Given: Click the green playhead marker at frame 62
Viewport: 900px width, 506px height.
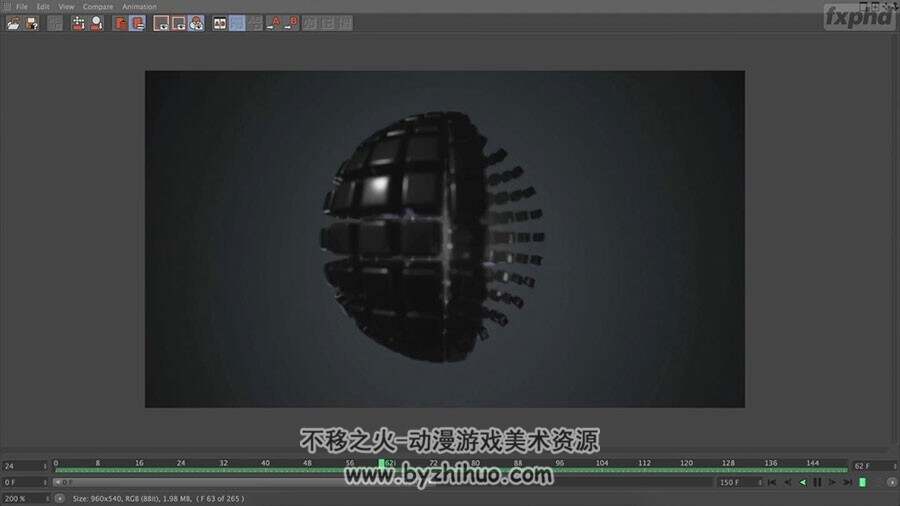Looking at the screenshot, I should 381,464.
